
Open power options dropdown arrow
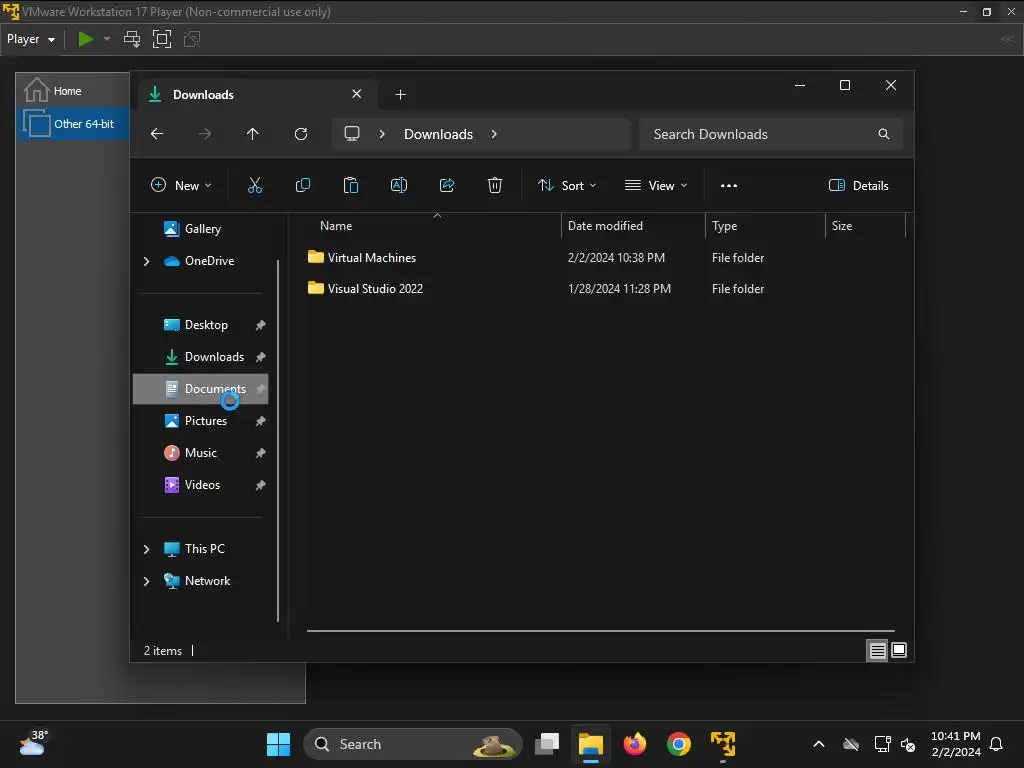tap(107, 39)
